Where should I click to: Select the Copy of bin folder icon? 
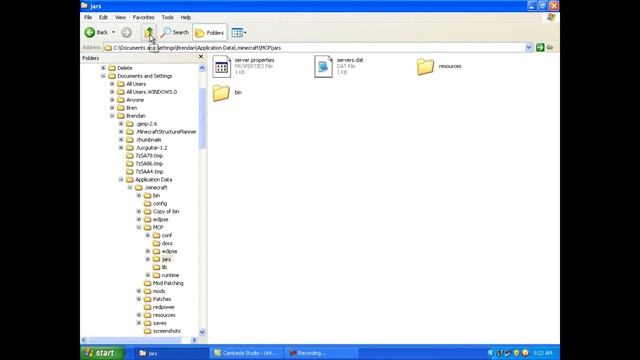pos(148,211)
